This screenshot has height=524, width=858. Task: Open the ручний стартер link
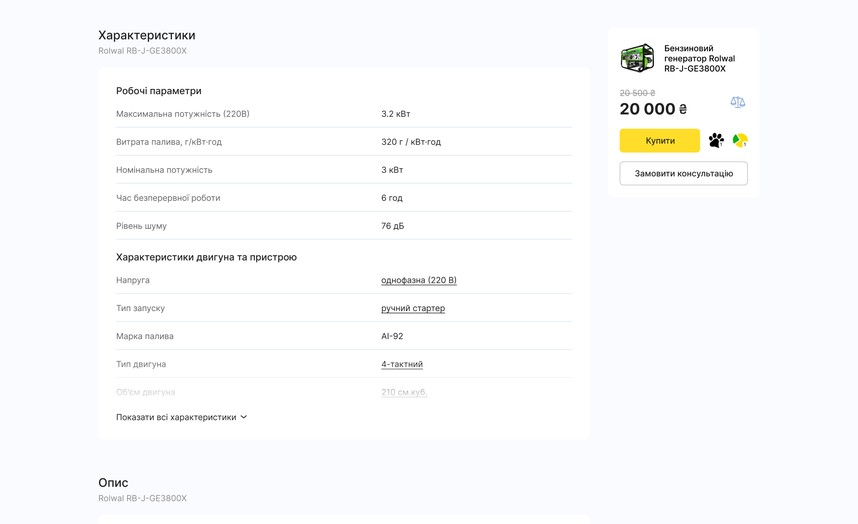point(413,308)
